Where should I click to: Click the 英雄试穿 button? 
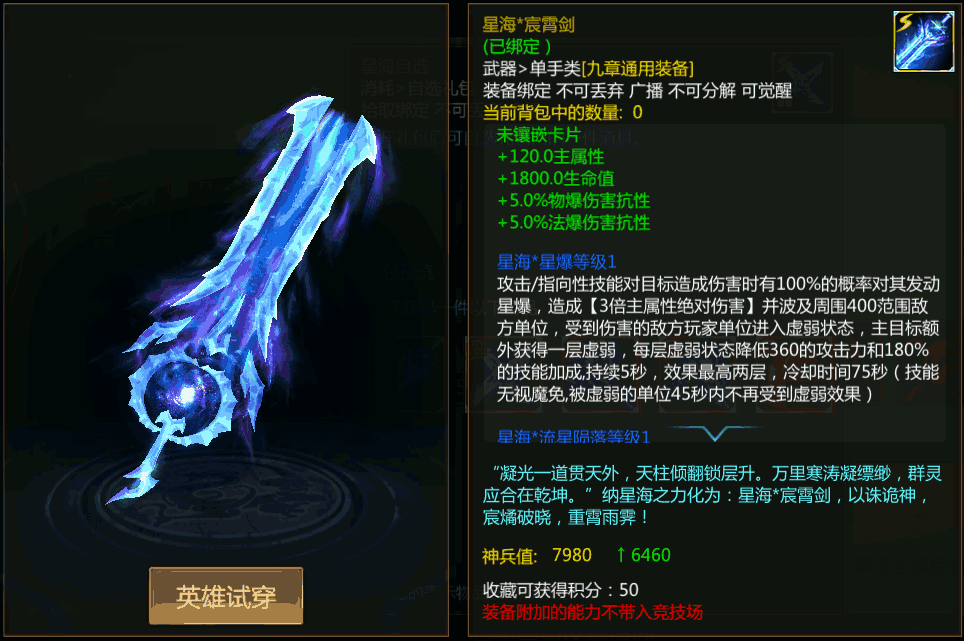[226, 596]
